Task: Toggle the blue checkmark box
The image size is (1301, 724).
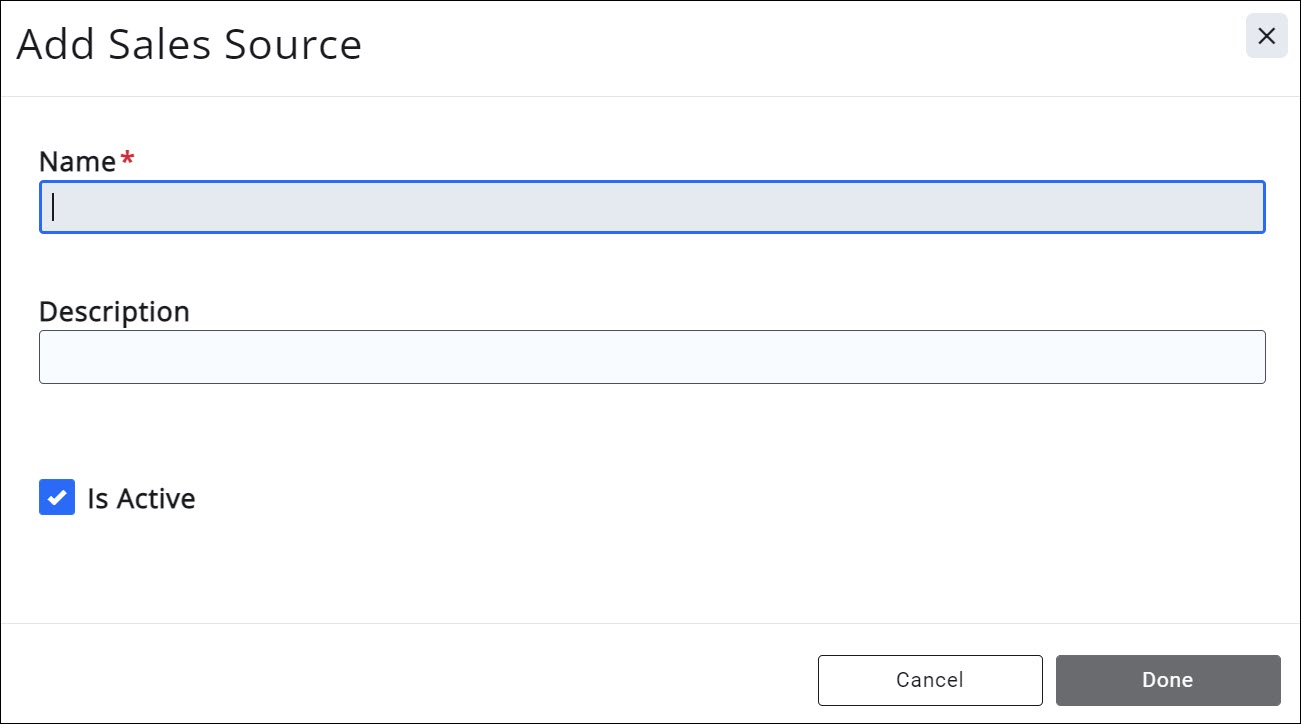Action: pos(57,497)
